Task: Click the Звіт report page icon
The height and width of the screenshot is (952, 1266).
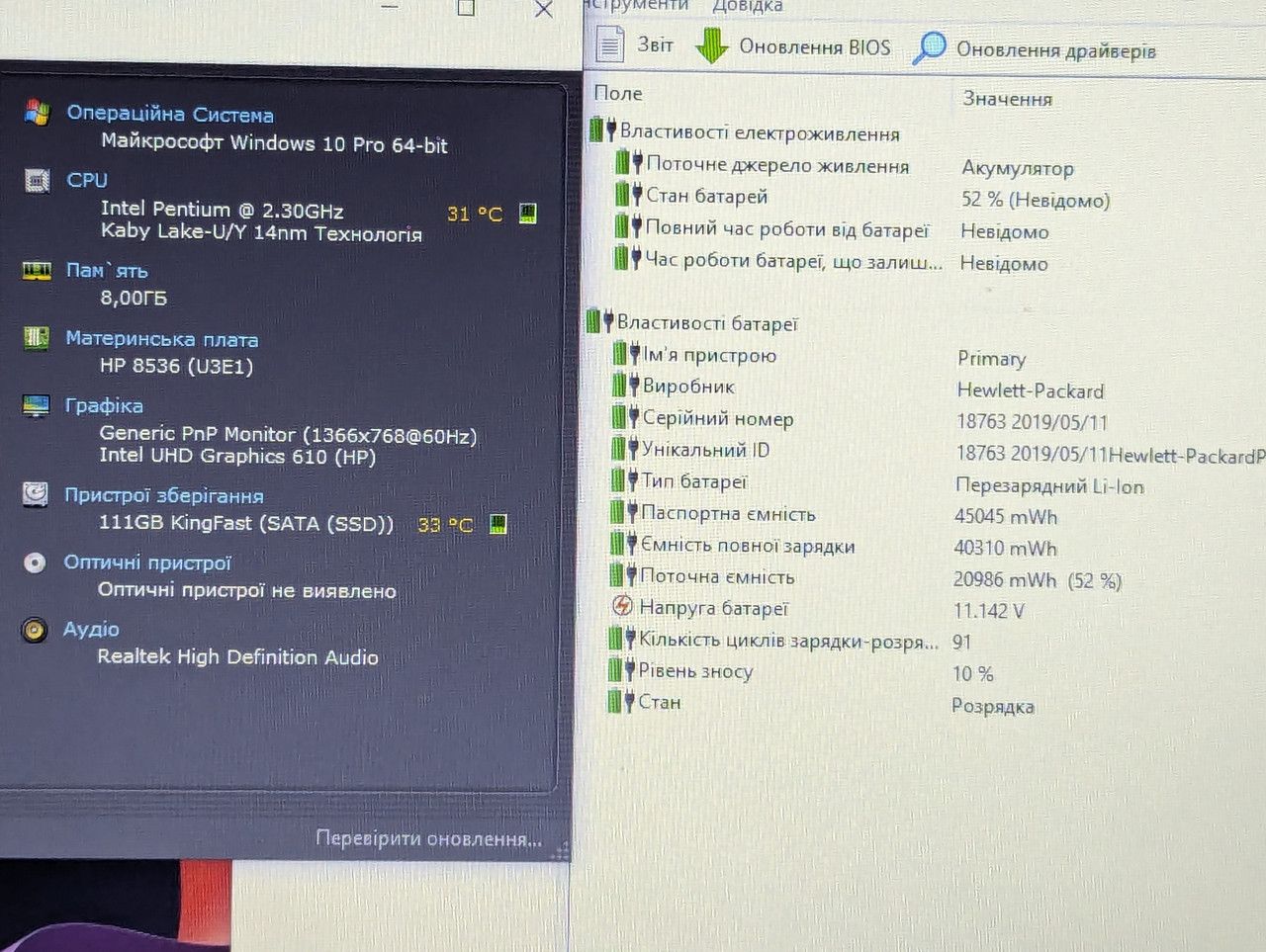Action: point(610,44)
